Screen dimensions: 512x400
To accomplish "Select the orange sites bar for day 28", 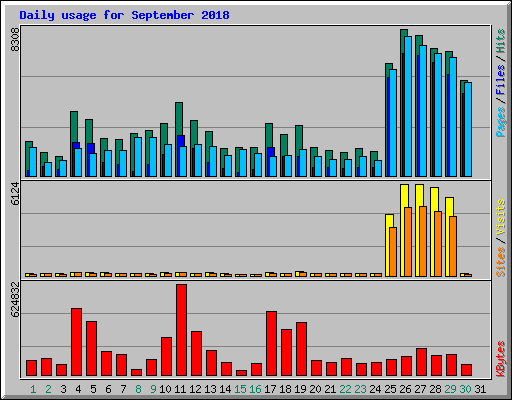I will click(438, 244).
